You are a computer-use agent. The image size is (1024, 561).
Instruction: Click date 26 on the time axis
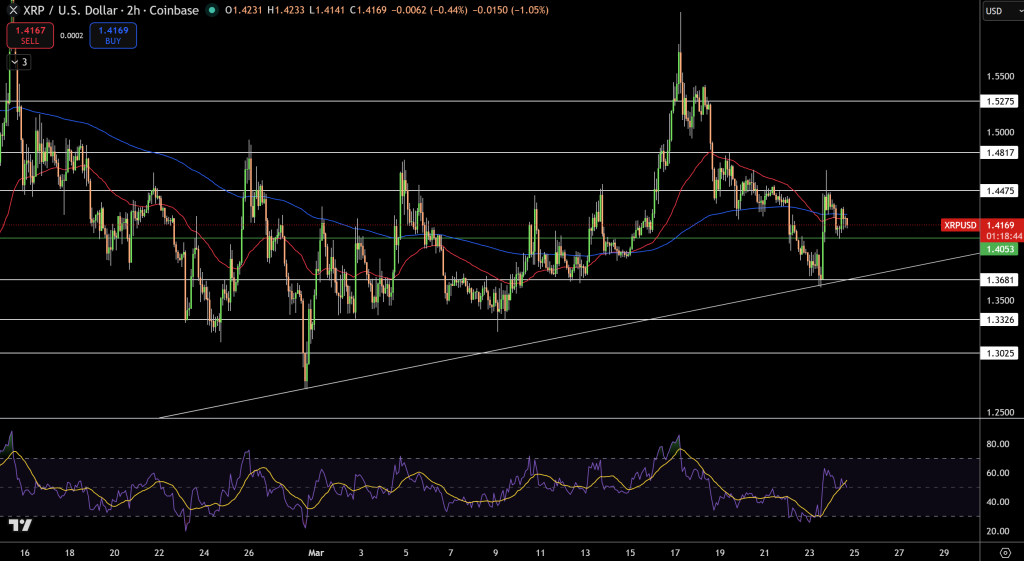(248, 552)
